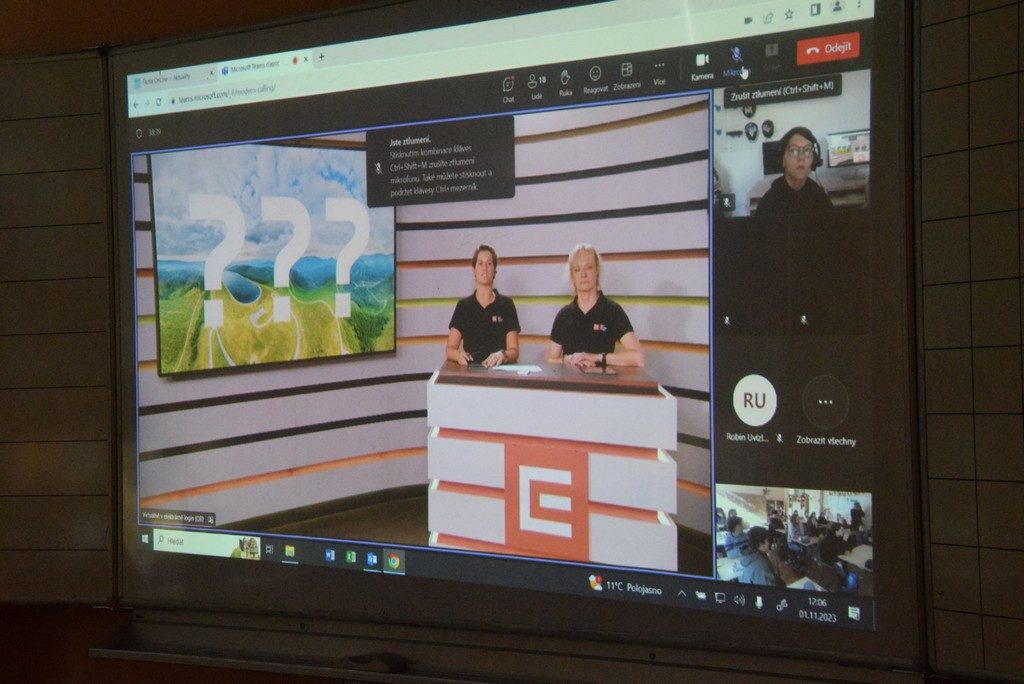Click the Hledat taskbar search box

pos(207,544)
